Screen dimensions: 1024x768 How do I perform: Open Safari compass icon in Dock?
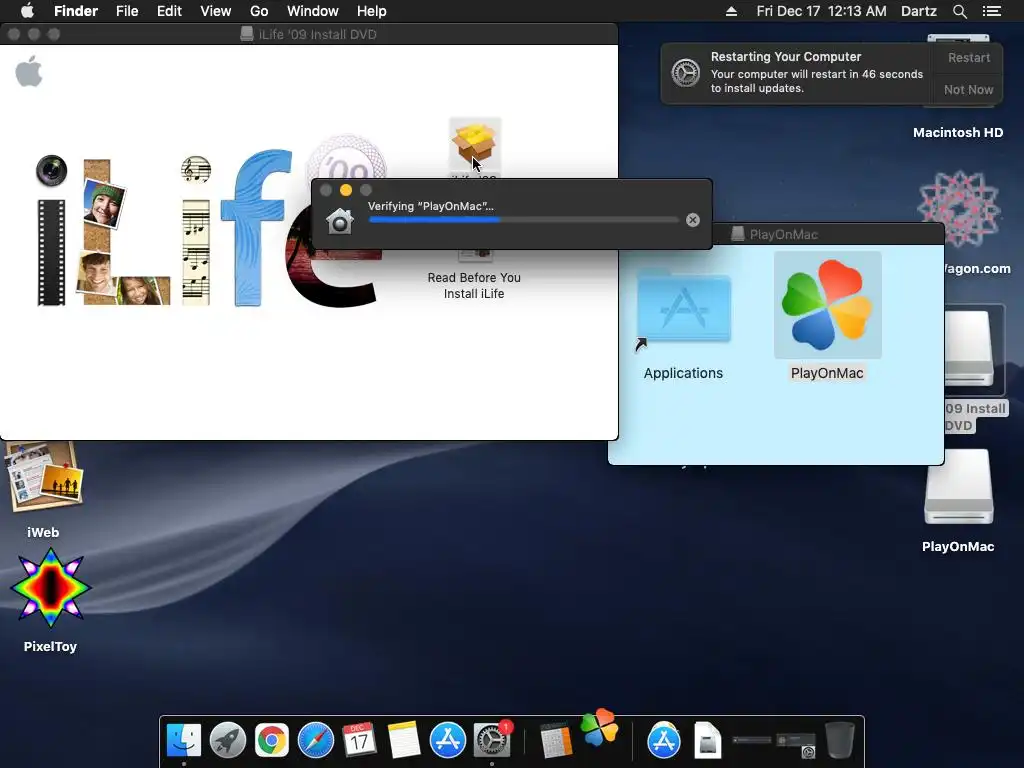coord(315,740)
